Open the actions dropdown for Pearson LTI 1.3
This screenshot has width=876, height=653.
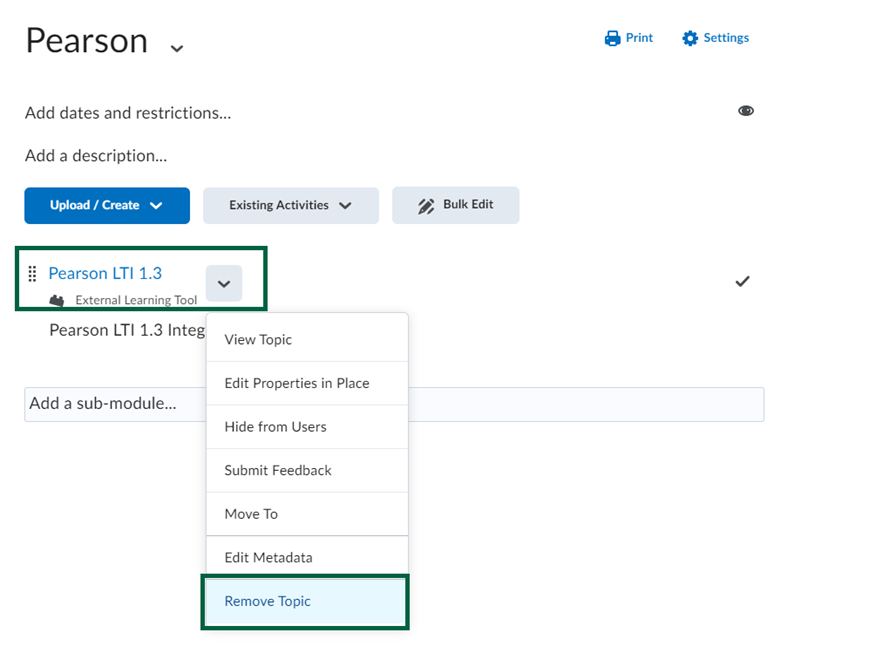pos(224,283)
